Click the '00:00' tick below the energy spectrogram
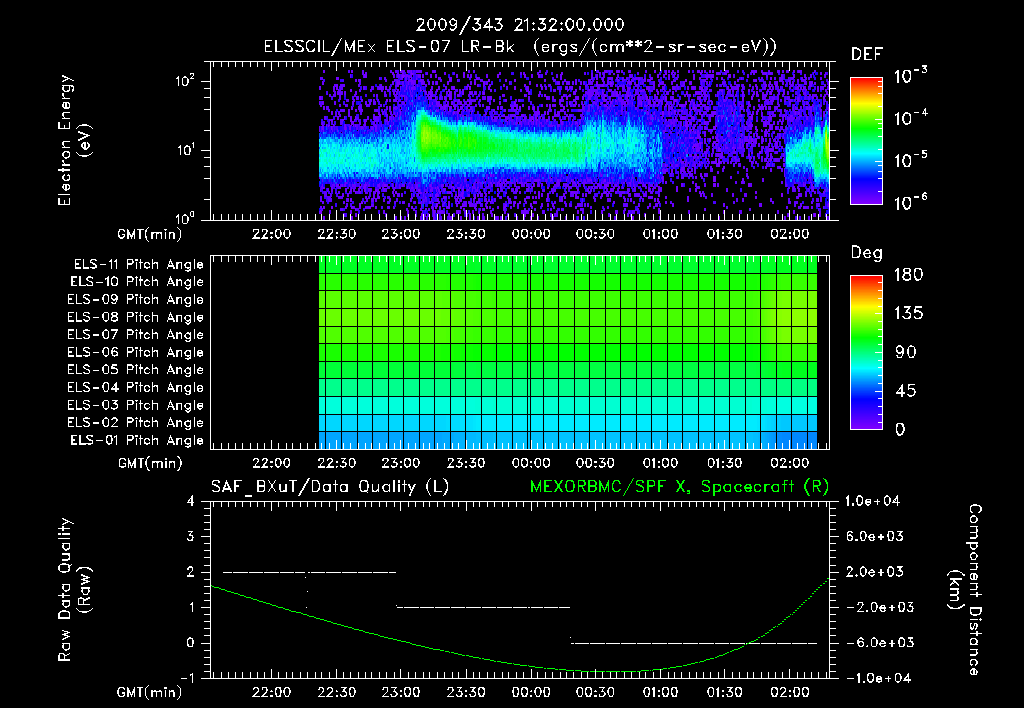Viewport: 1024px width, 708px height. click(530, 234)
